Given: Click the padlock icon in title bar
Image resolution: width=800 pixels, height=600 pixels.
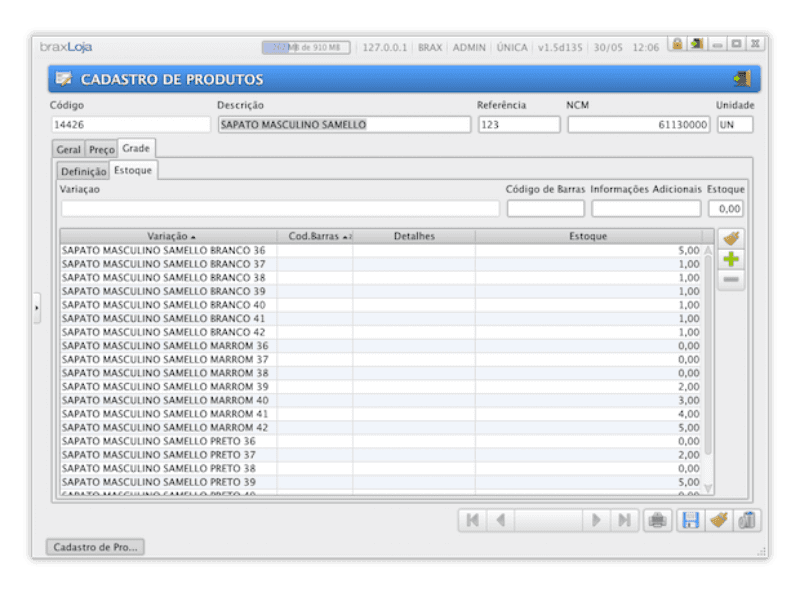Looking at the screenshot, I should [x=678, y=45].
